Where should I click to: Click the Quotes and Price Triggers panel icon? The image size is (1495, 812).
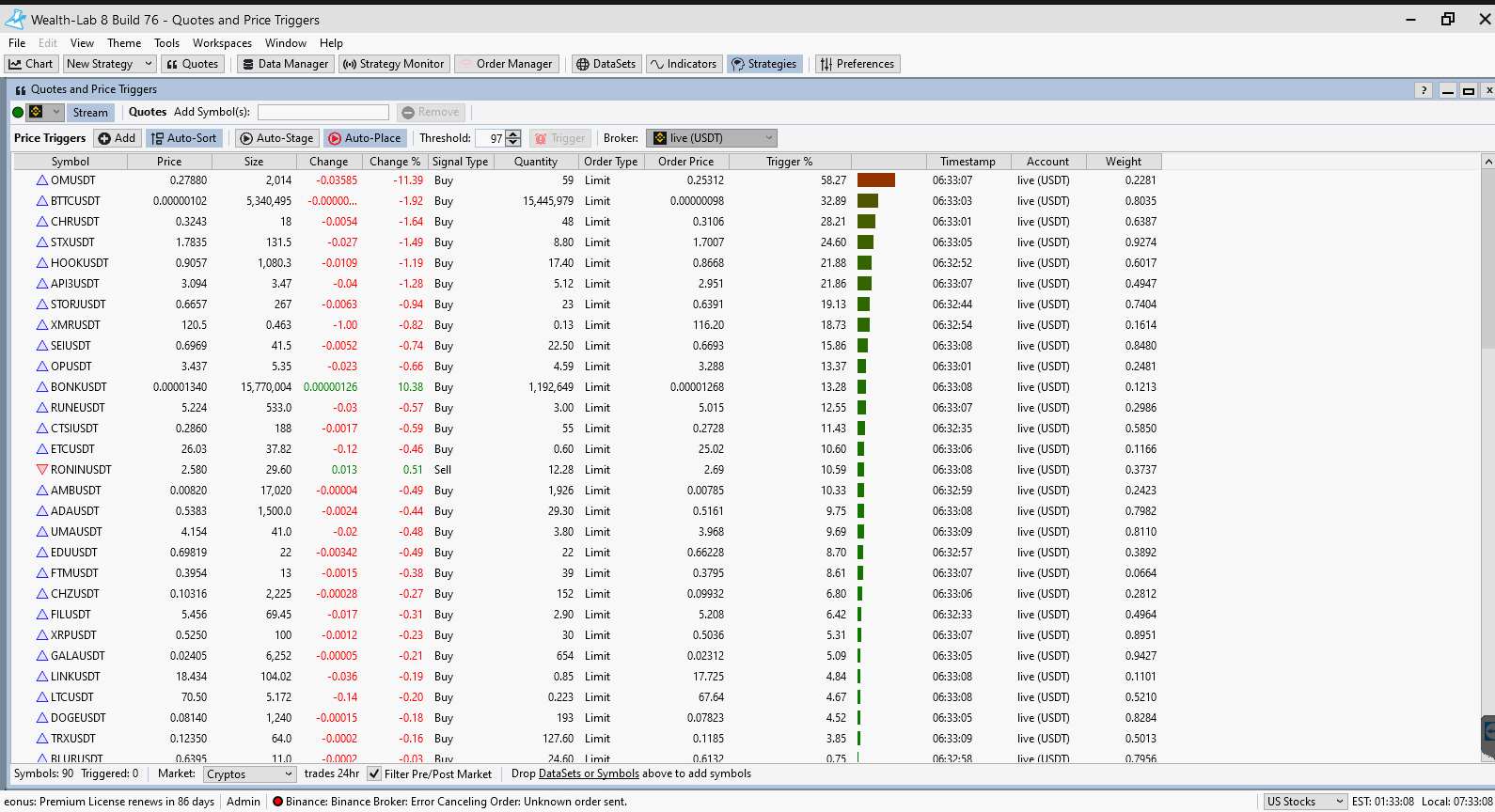pyautogui.click(x=21, y=90)
